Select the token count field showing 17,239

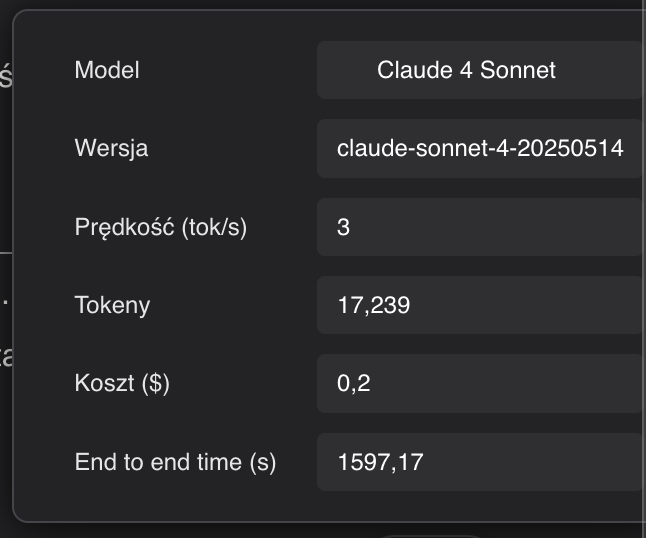pos(478,305)
